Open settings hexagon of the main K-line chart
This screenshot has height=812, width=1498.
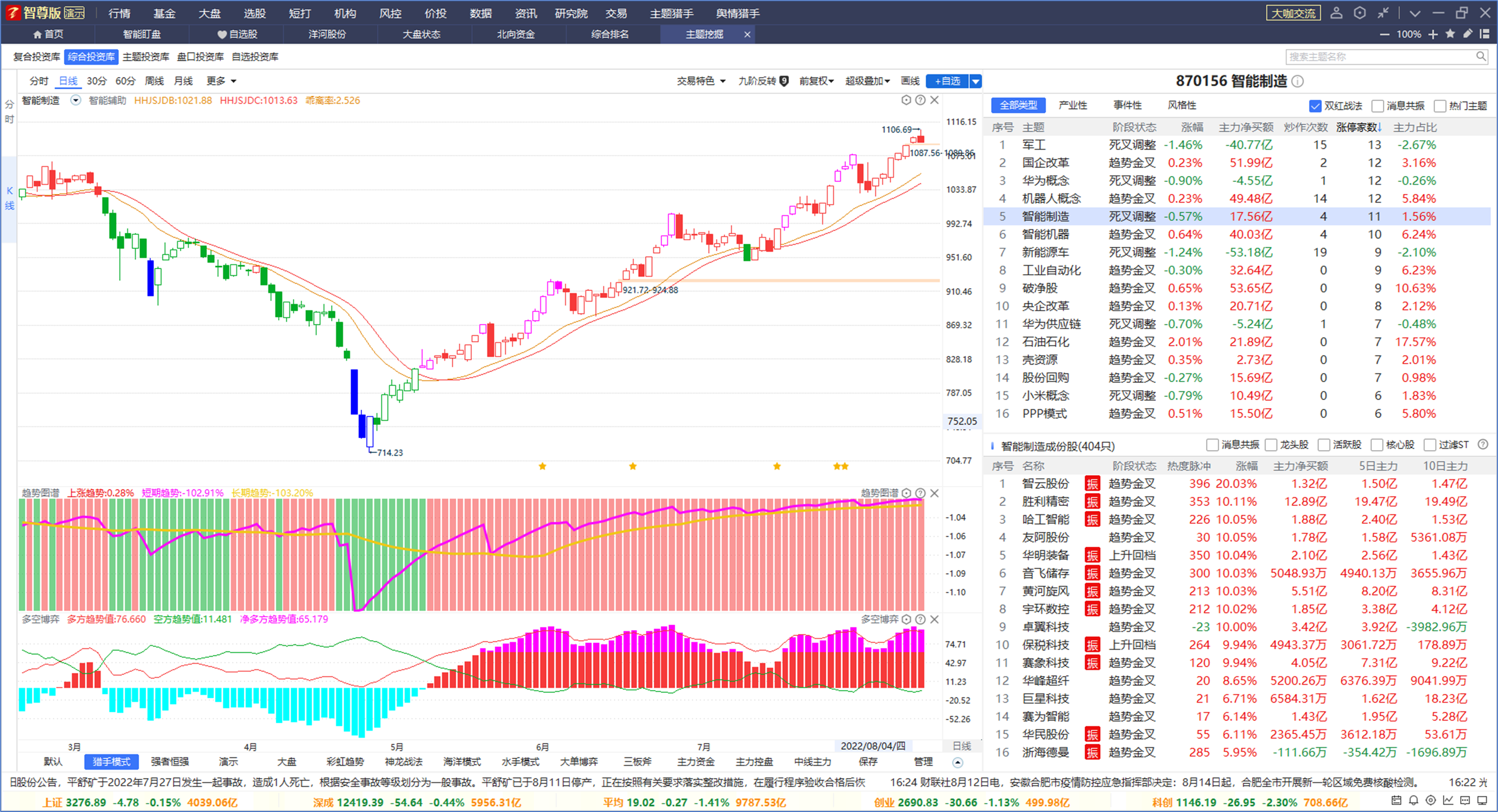(x=906, y=100)
